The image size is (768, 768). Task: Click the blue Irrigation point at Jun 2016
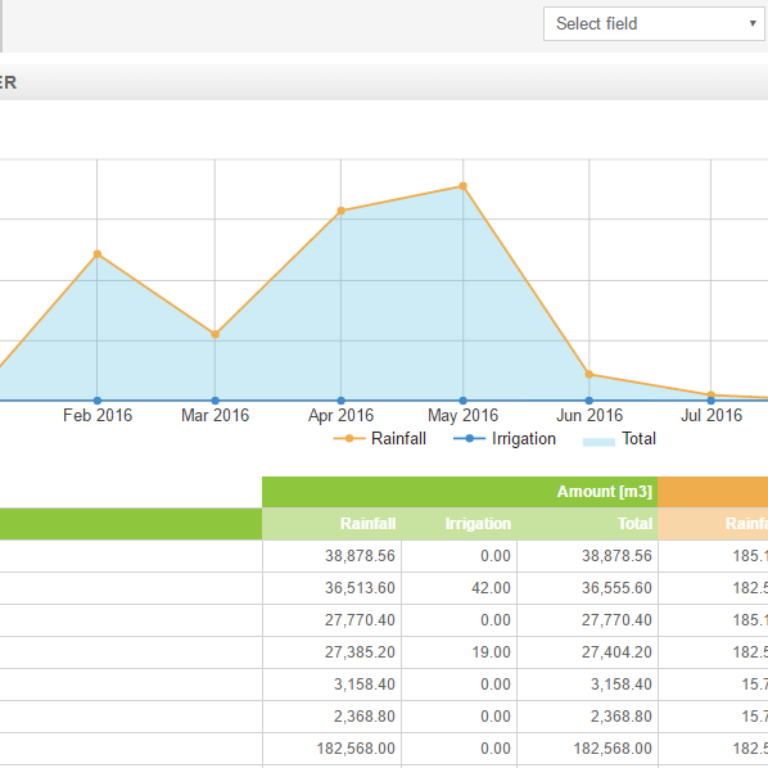pos(589,401)
